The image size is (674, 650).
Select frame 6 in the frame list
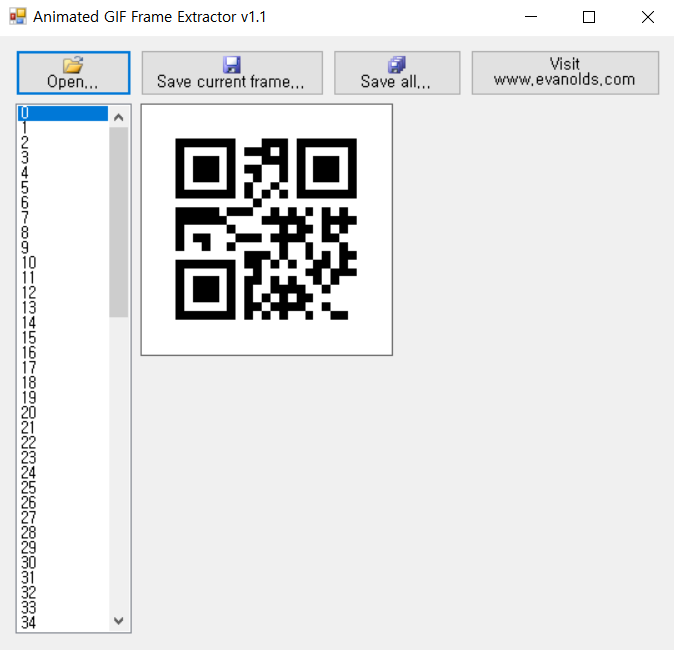pyautogui.click(x=63, y=203)
